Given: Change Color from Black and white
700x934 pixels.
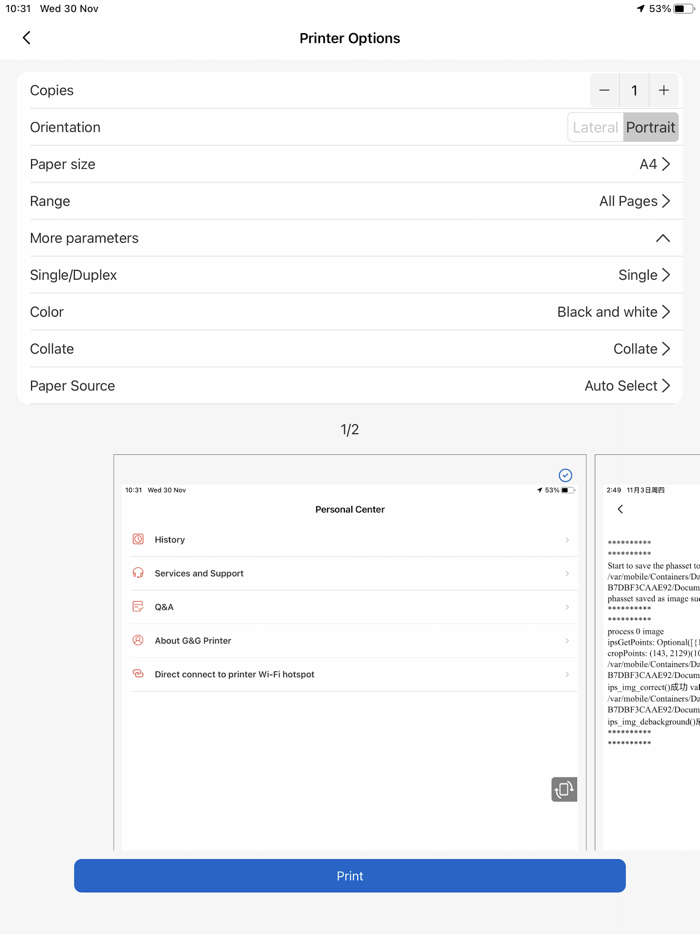Looking at the screenshot, I should coord(350,312).
